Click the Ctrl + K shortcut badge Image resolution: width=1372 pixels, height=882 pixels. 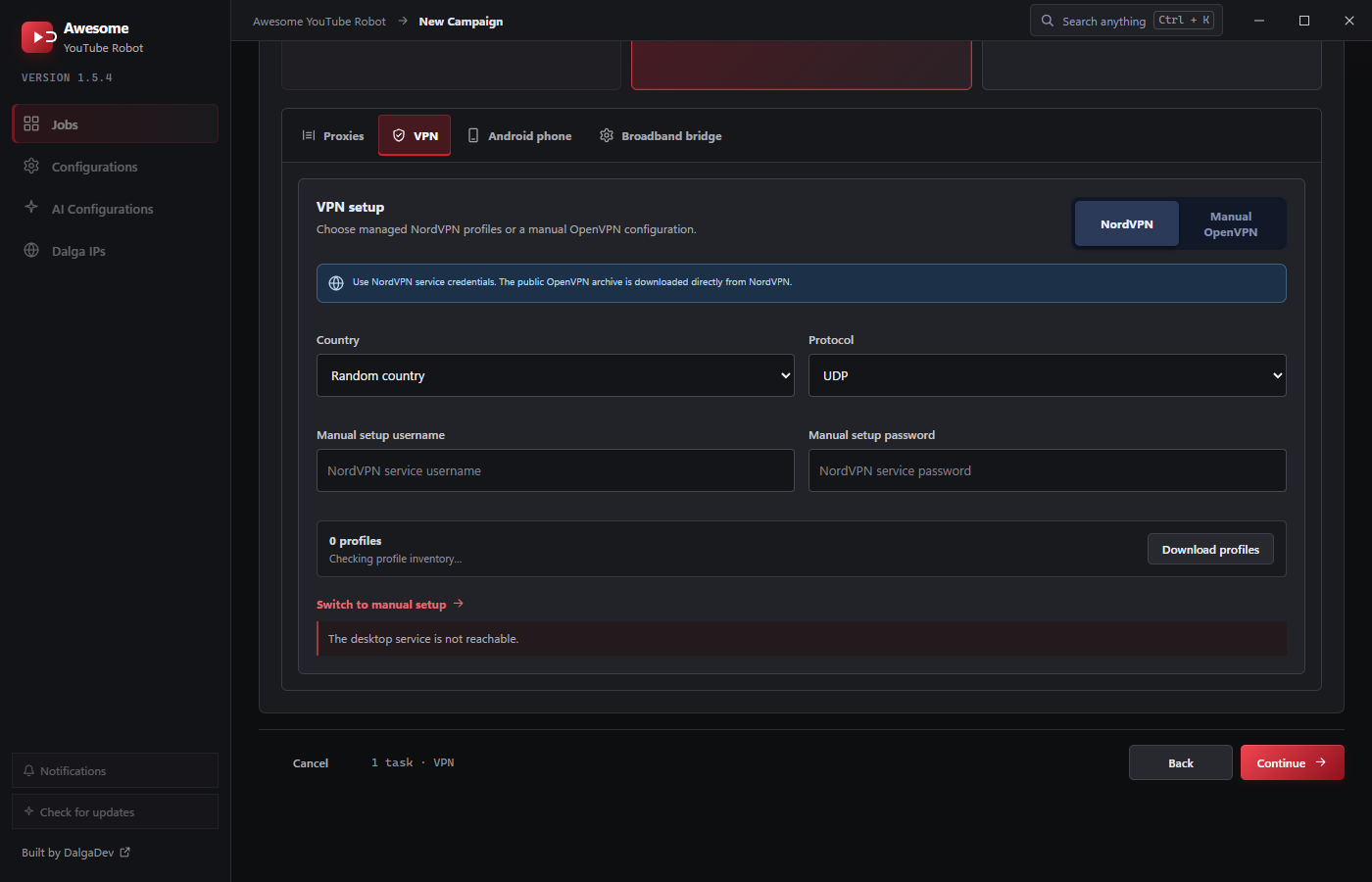click(1184, 21)
